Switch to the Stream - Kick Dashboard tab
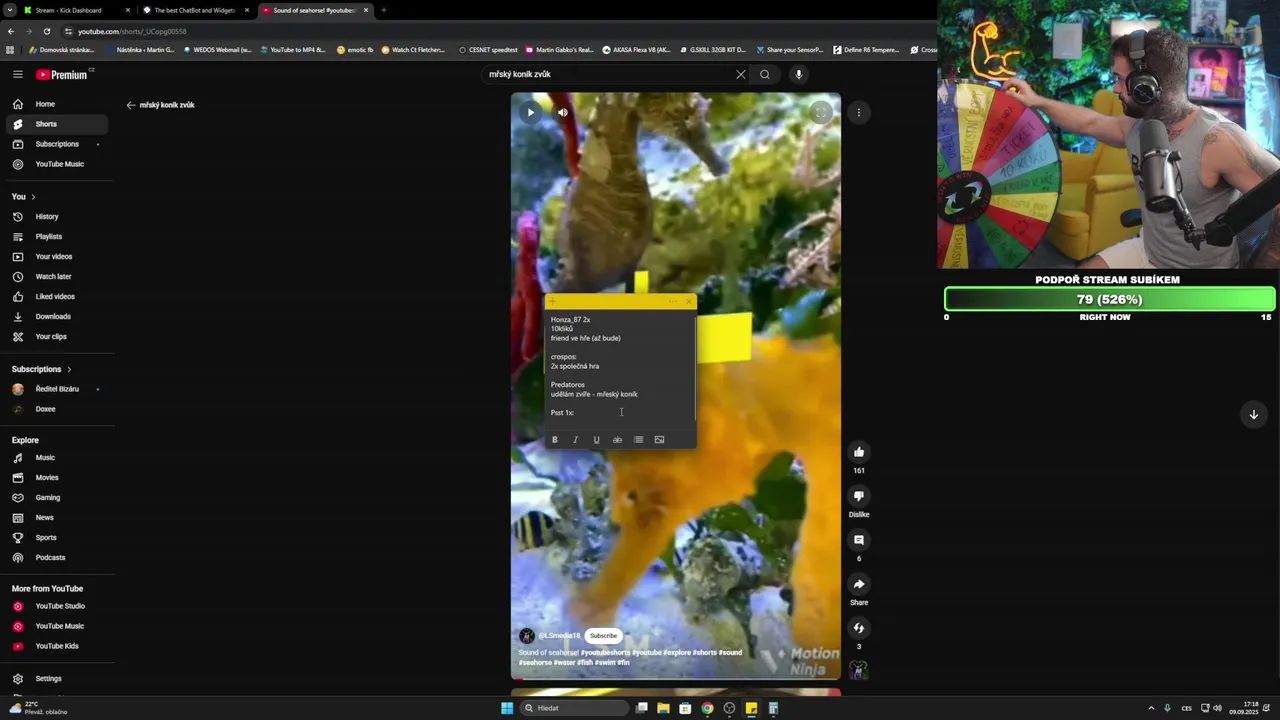The height and width of the screenshot is (720, 1280). (x=77, y=10)
